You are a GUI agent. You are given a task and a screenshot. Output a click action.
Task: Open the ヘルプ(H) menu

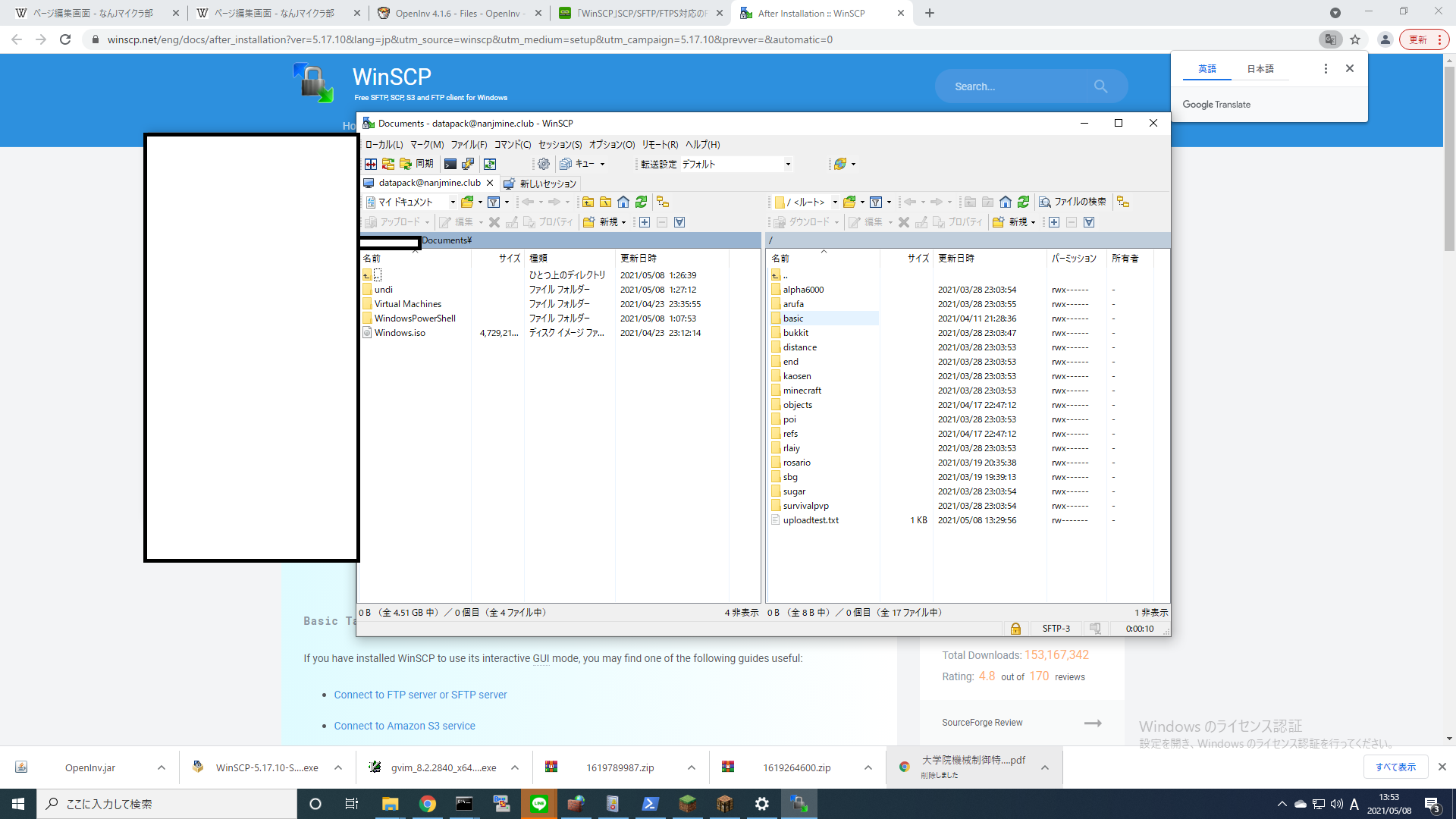[703, 144]
